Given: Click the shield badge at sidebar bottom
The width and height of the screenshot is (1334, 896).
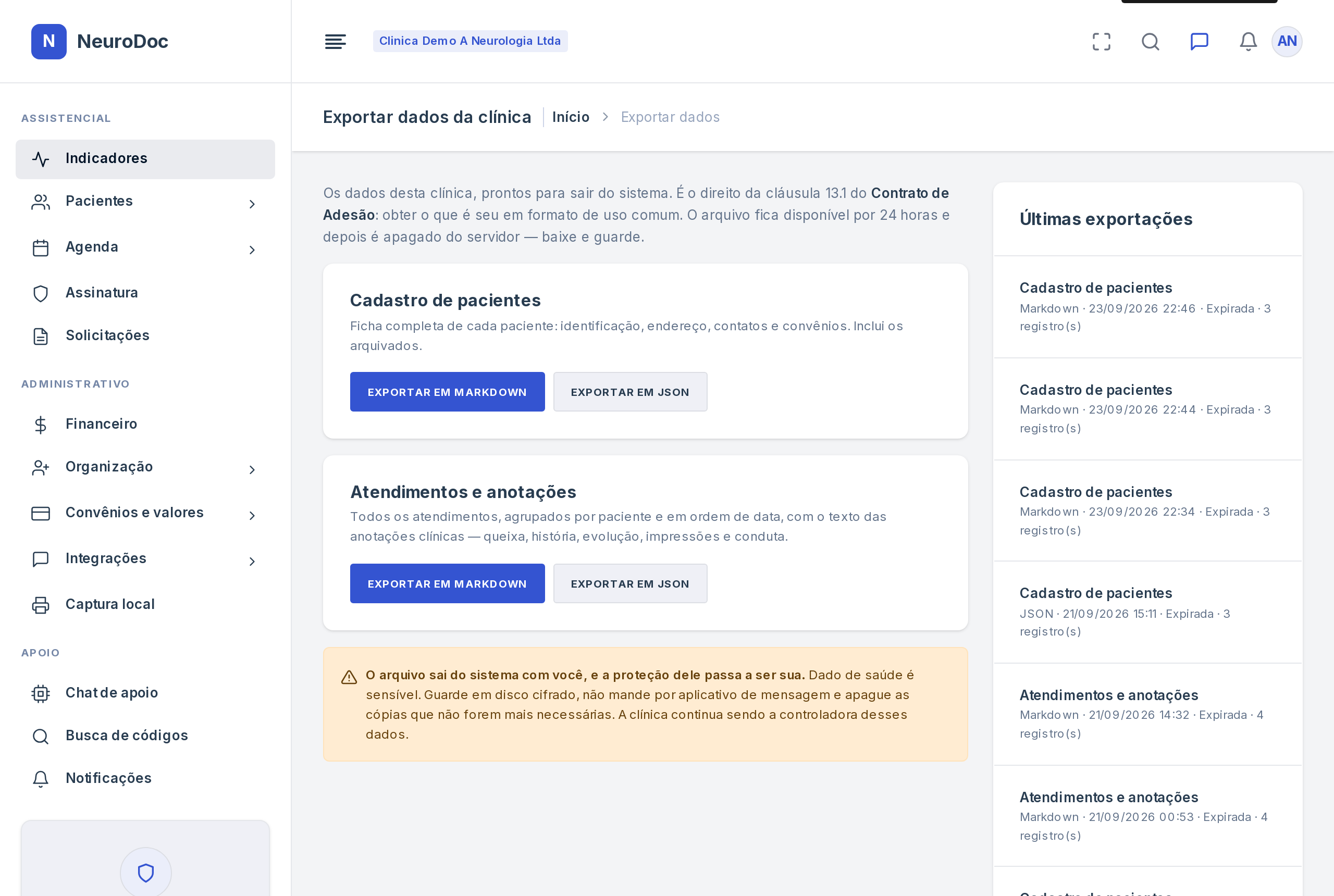Looking at the screenshot, I should 146,872.
